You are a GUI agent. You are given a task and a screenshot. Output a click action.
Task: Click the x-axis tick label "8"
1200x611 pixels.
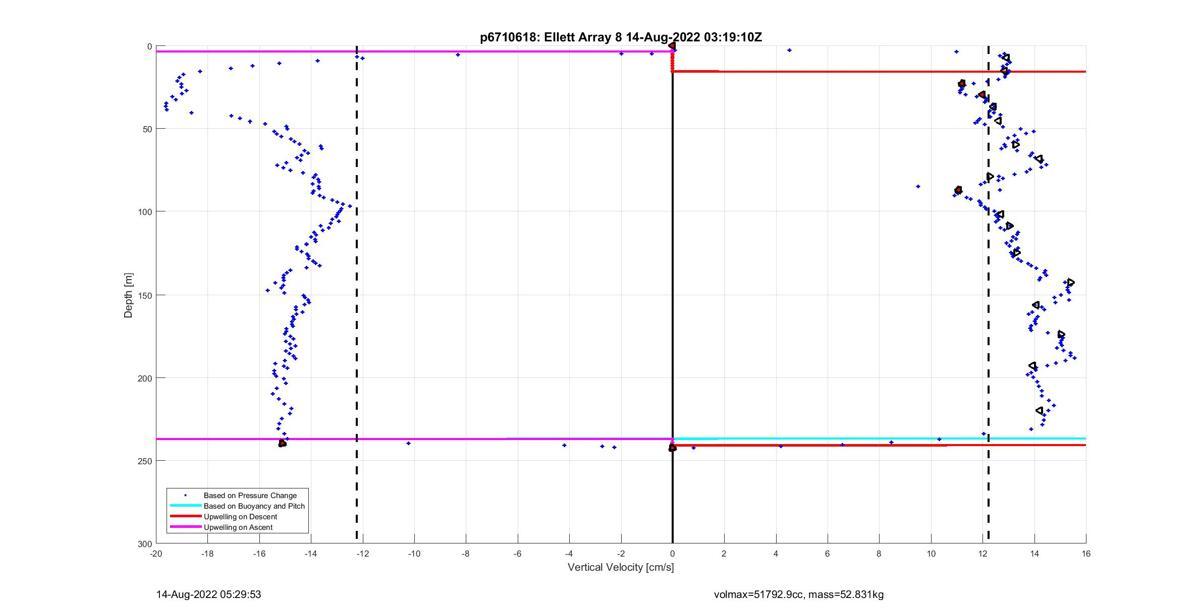click(879, 553)
